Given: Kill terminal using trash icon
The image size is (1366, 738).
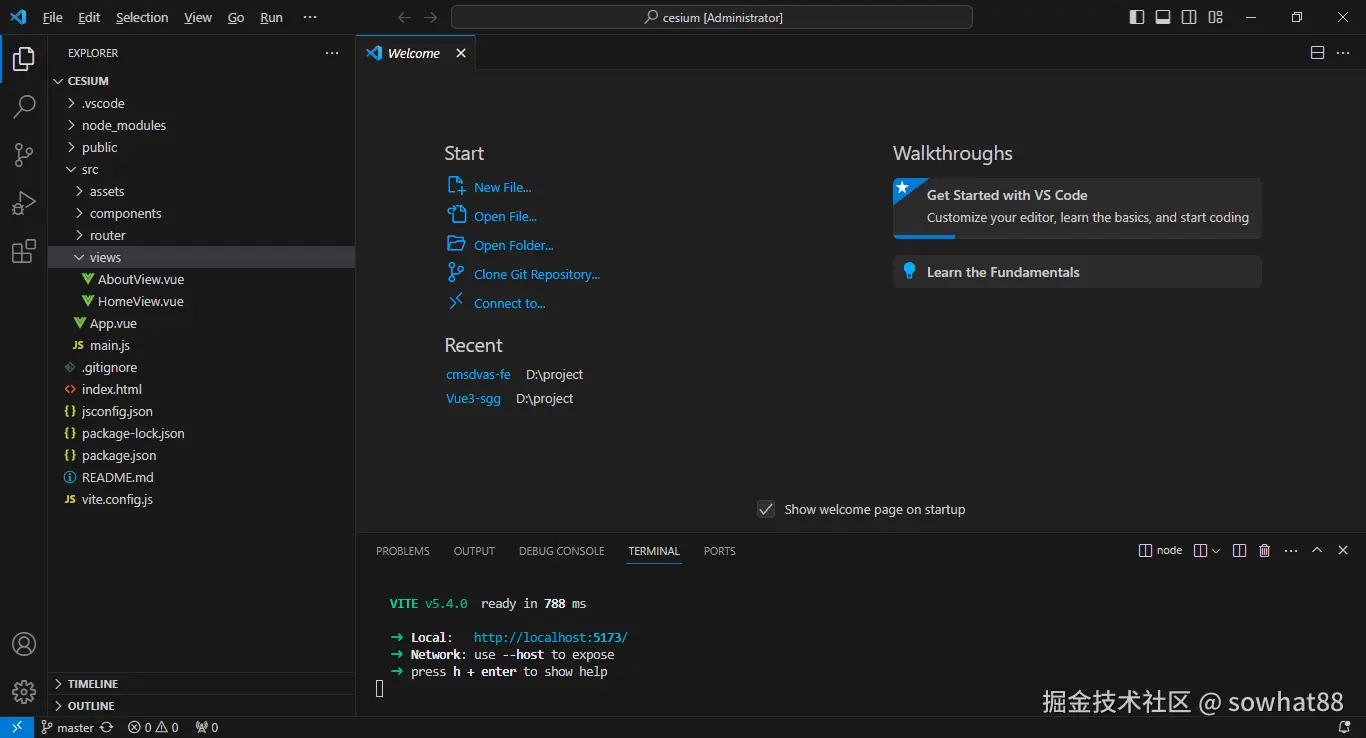Looking at the screenshot, I should click(1264, 551).
